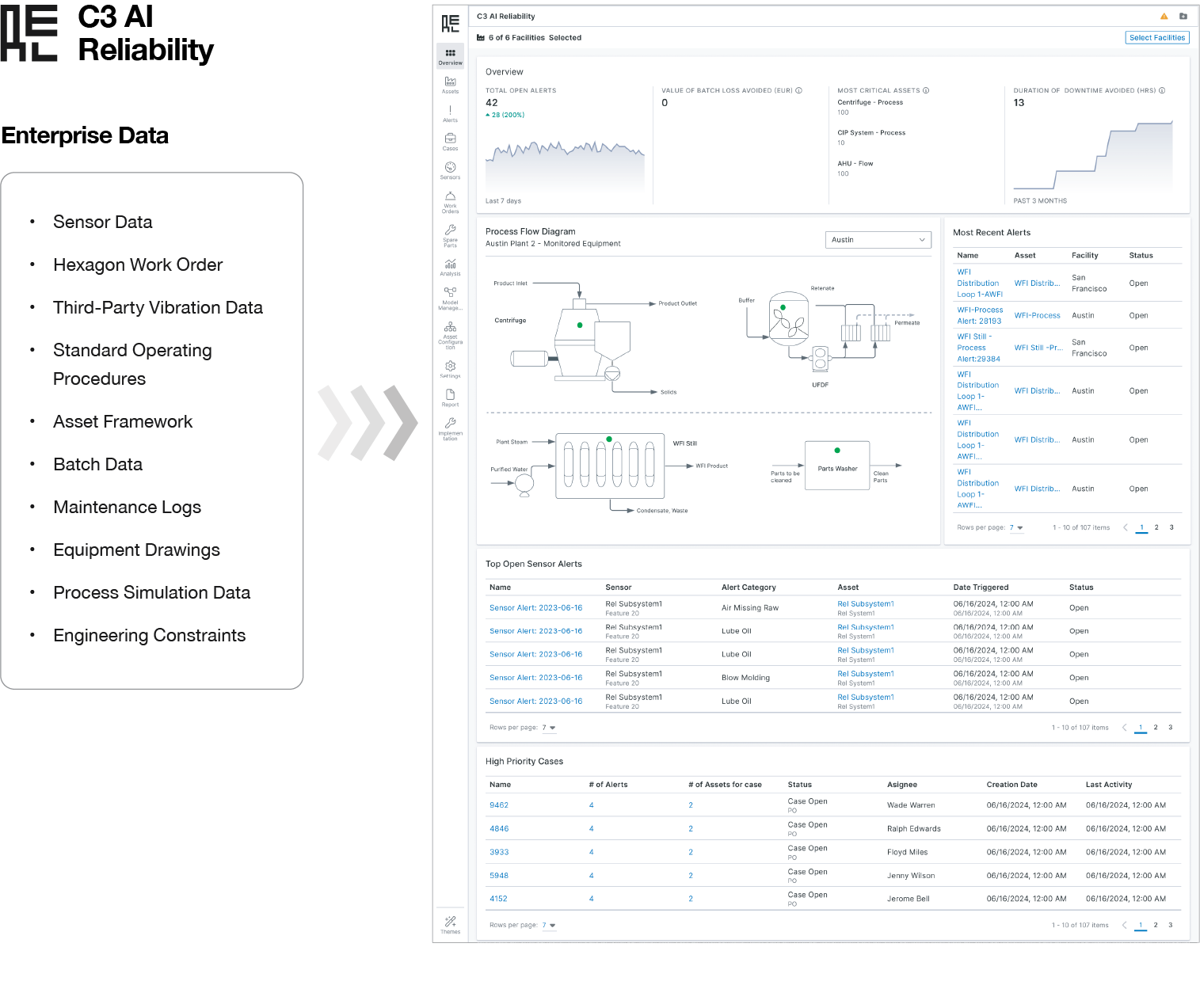Open the WFI-Process Alert: 28193 link
The width and height of the screenshot is (1200, 1008).
click(980, 315)
